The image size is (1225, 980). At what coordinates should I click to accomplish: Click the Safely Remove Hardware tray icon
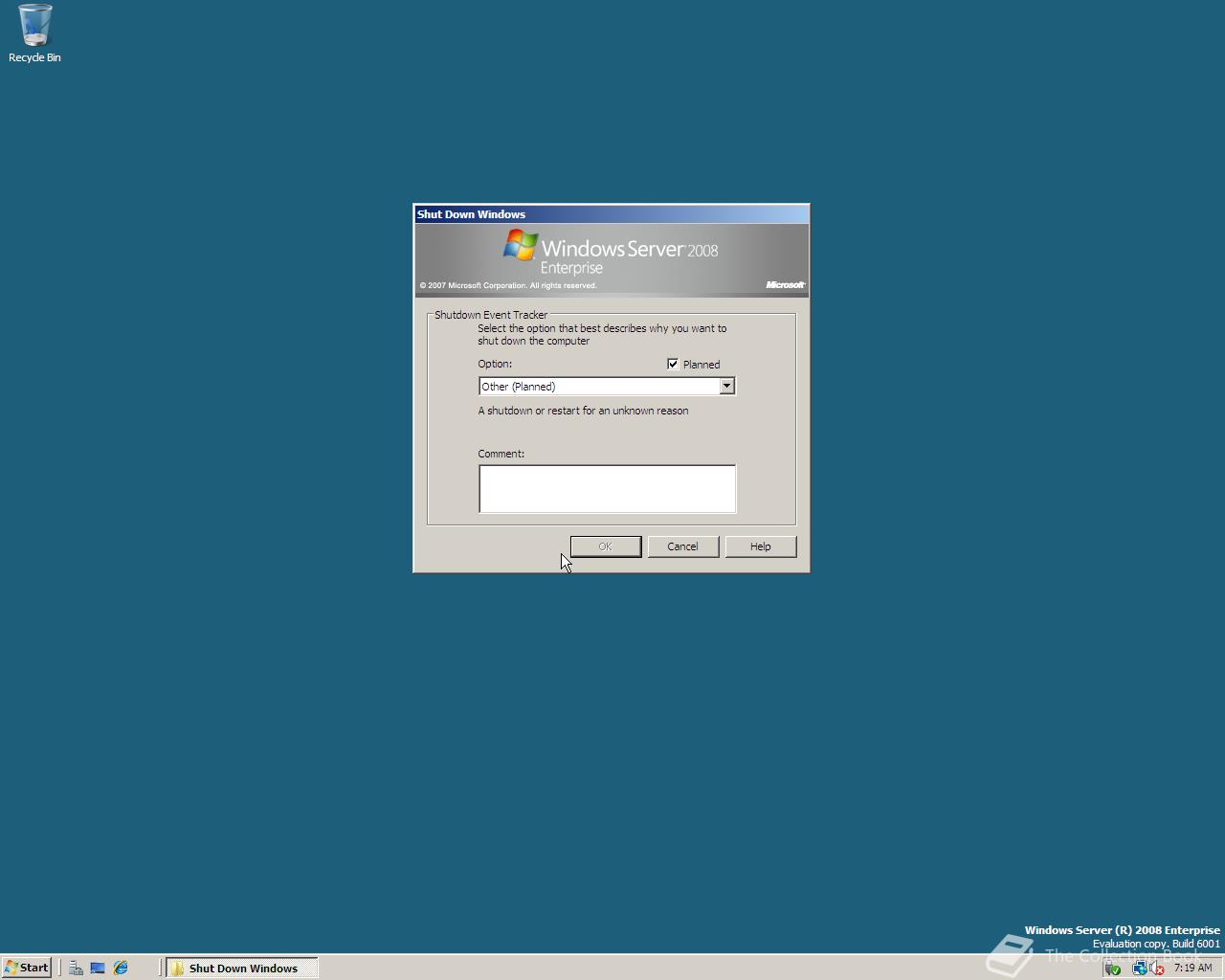(x=1112, y=969)
